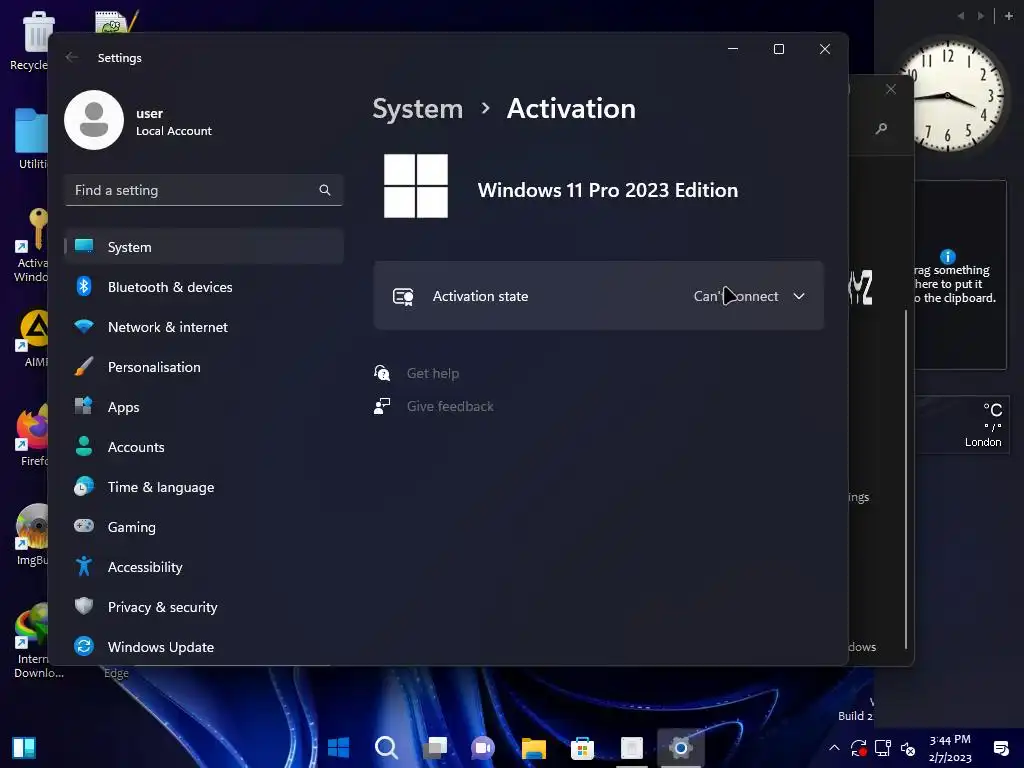Image resolution: width=1024 pixels, height=768 pixels.
Task: Close the window behind Settings
Action: pos(891,89)
